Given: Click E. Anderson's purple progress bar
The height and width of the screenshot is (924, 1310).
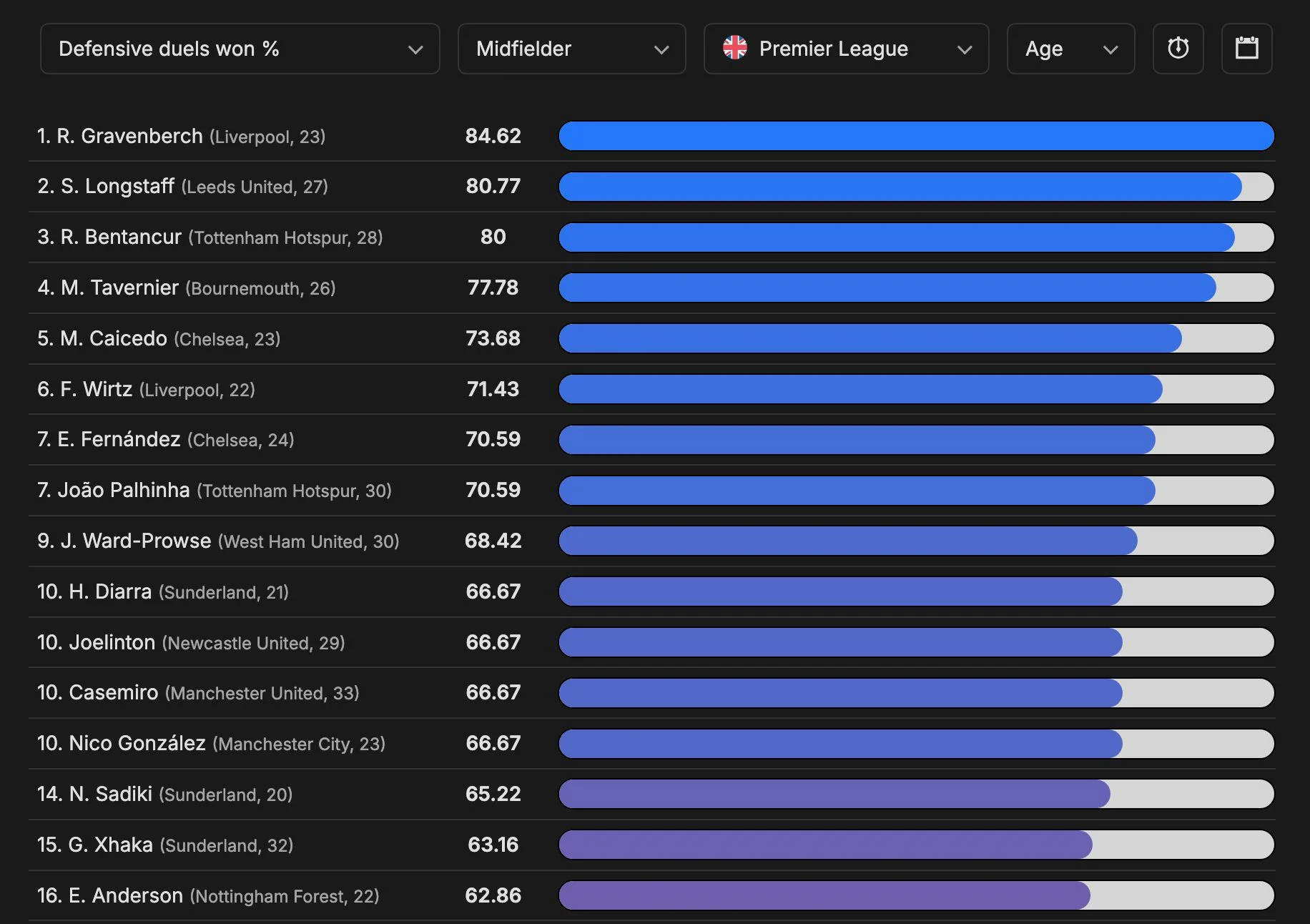Looking at the screenshot, I should pyautogui.click(x=824, y=895).
